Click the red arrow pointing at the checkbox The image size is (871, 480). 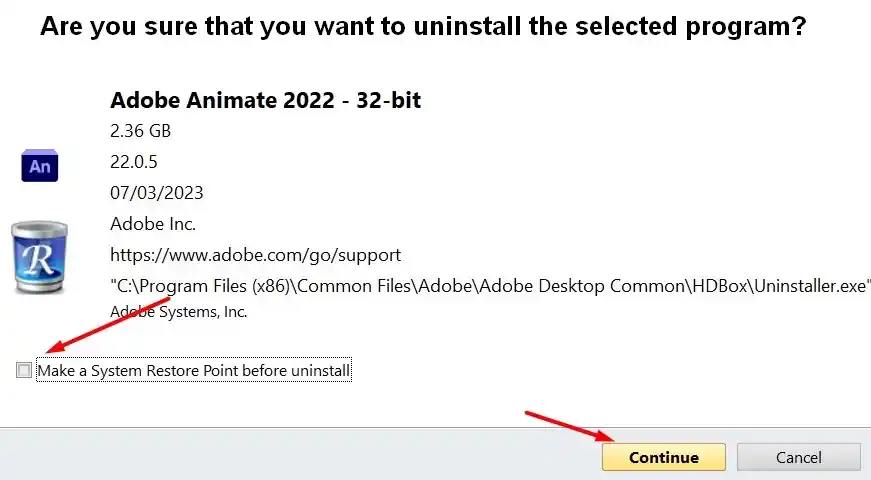click(x=108, y=325)
